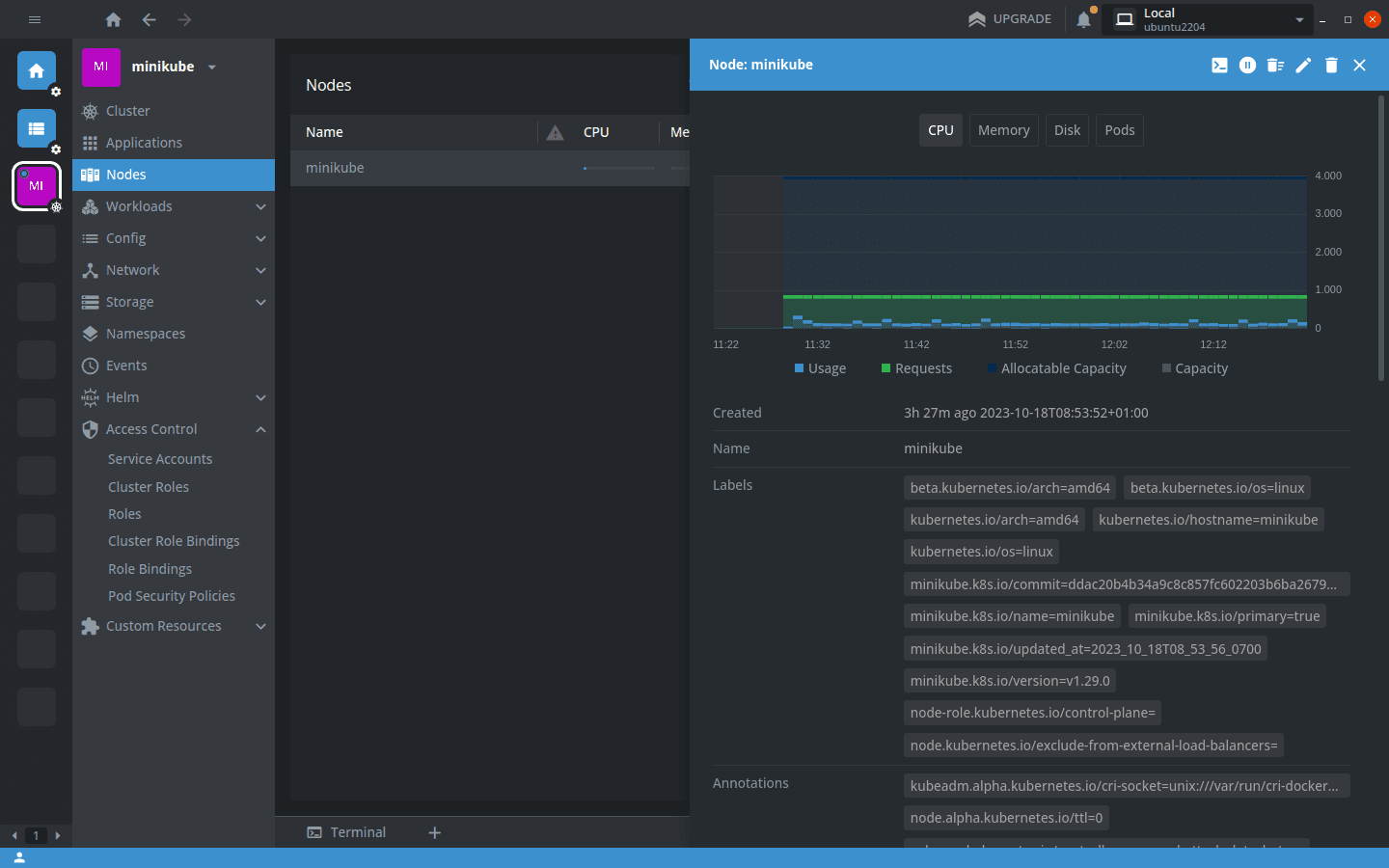Expand the Storage section
The image size is (1389, 868).
click(x=174, y=302)
